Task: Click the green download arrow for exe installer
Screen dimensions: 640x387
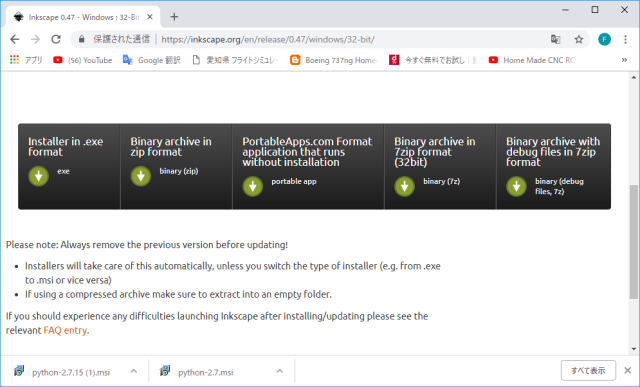Action: click(39, 176)
